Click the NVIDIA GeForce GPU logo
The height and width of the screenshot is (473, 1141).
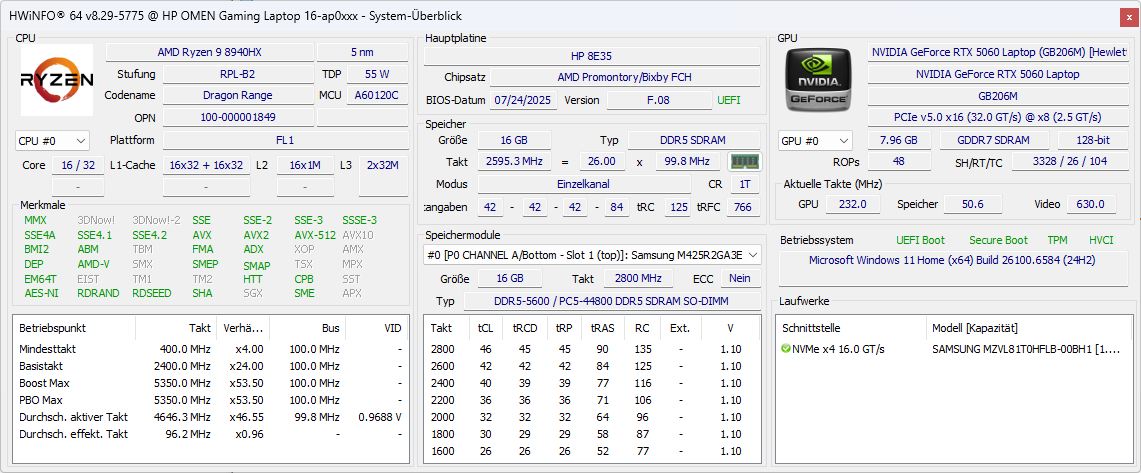[818, 81]
